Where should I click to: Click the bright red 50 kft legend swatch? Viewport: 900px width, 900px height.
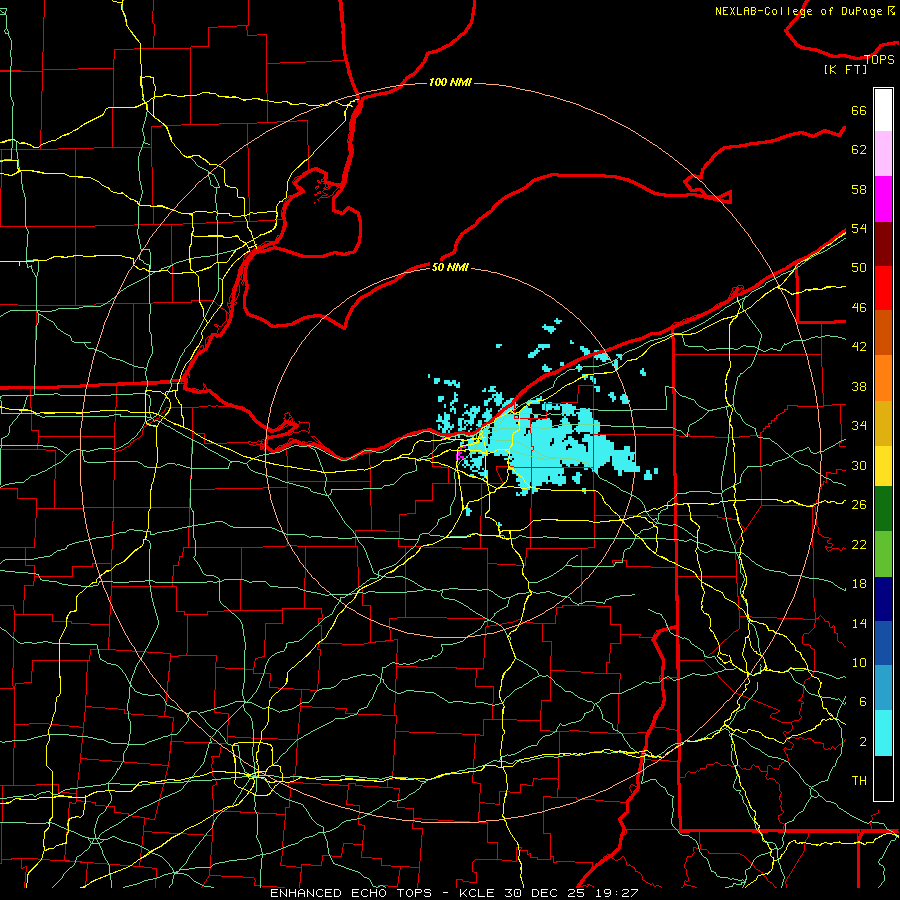(883, 288)
